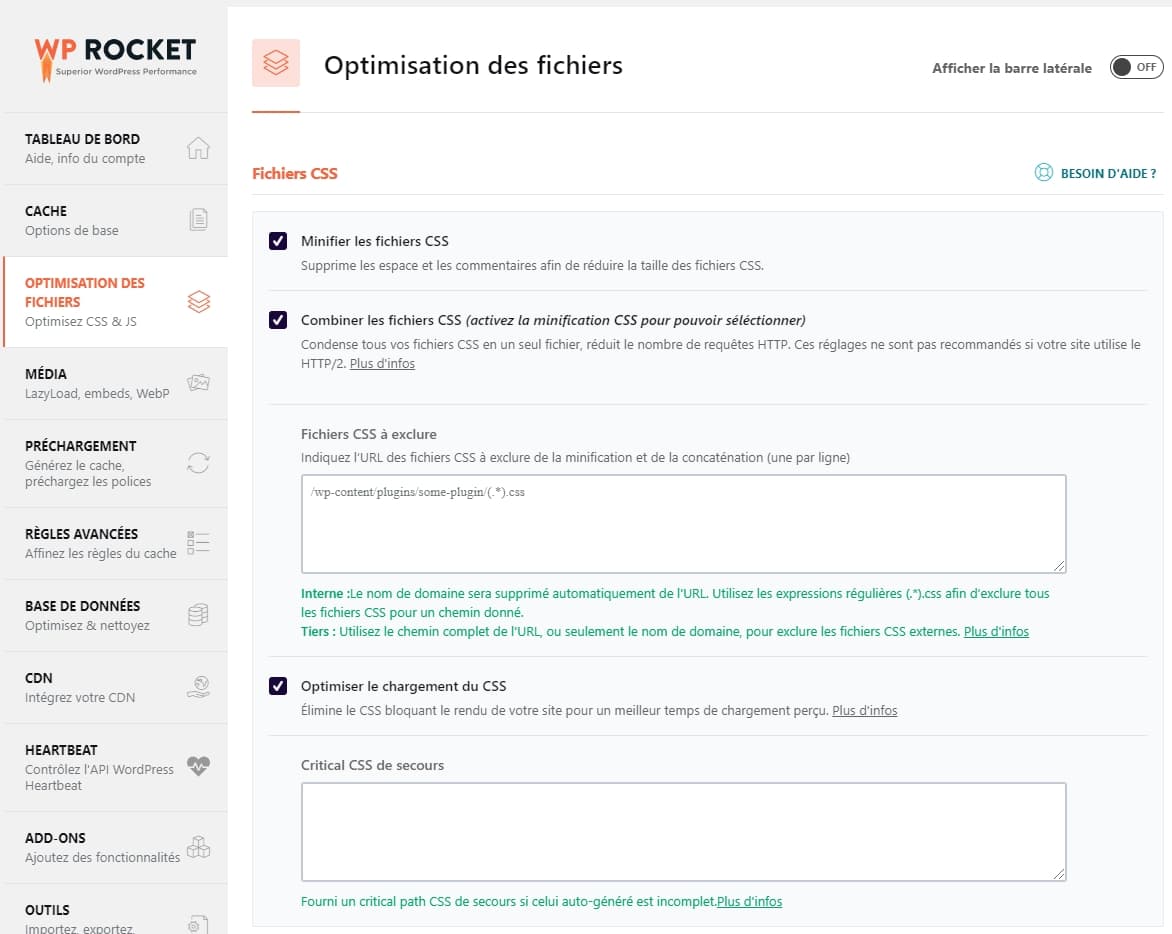
Task: Open the Heartbeat section
Action: coord(115,767)
